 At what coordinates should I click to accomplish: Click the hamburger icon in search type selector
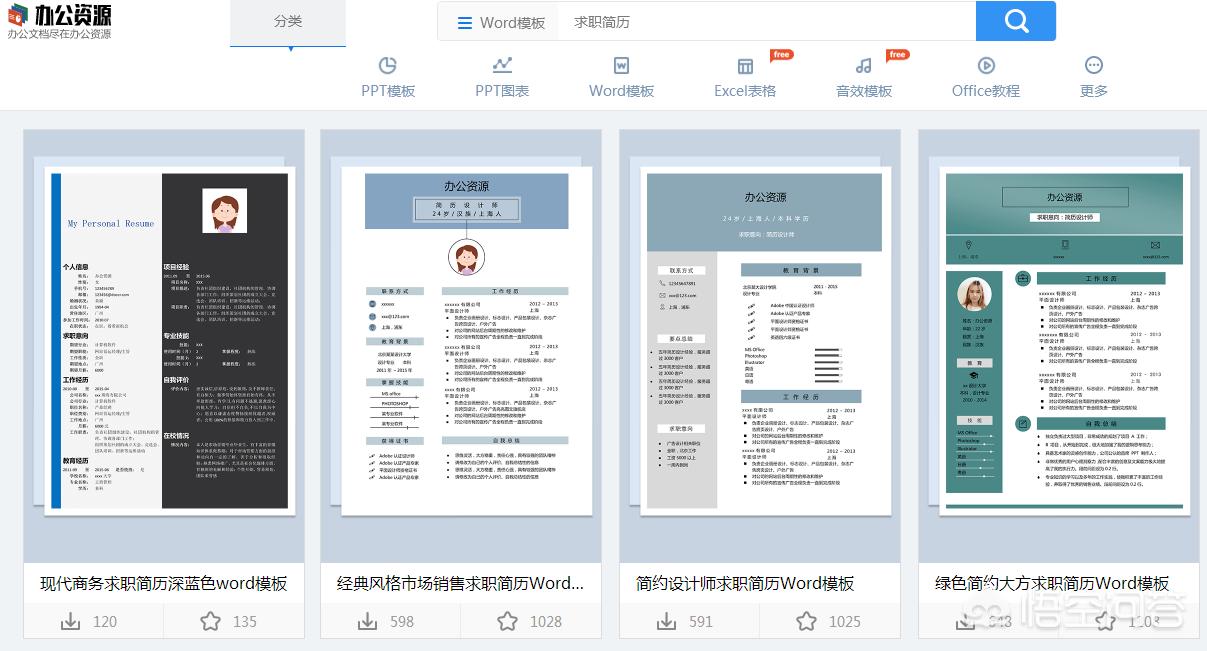pyautogui.click(x=465, y=22)
